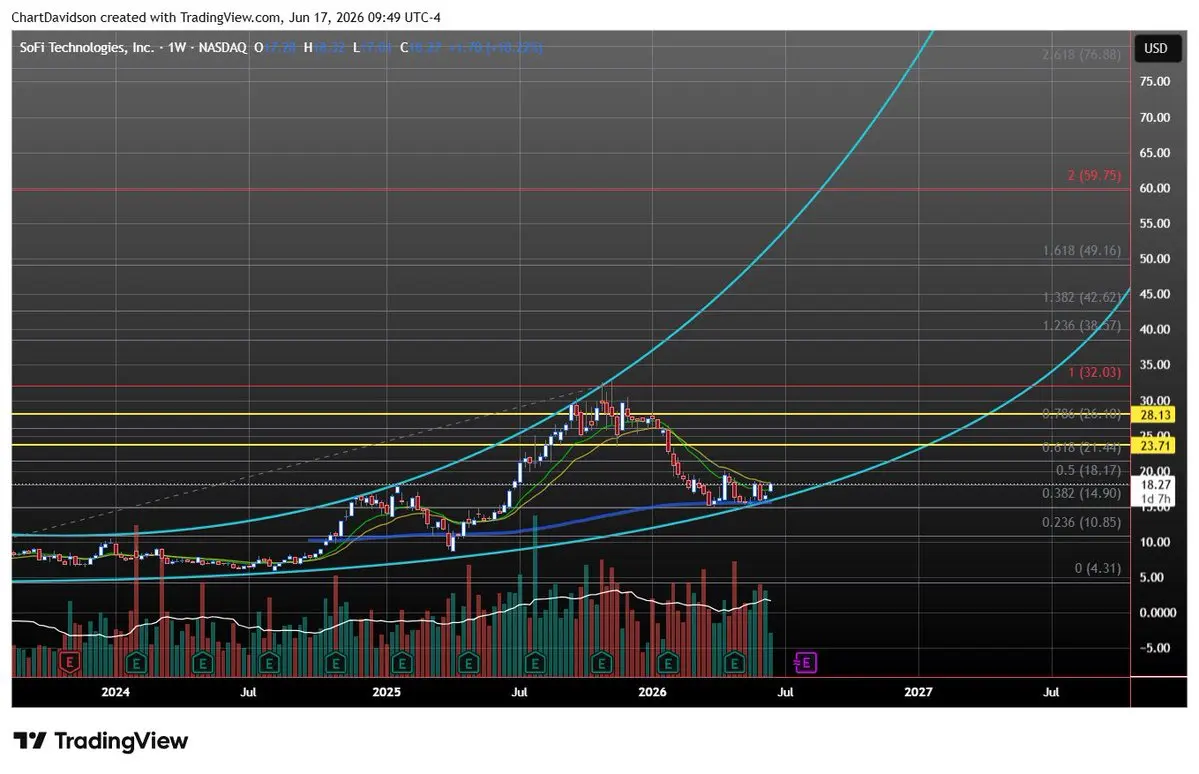Click the Fibonacci label 2.618 (76.88)
The height and width of the screenshot is (774, 1199).
click(x=1082, y=55)
